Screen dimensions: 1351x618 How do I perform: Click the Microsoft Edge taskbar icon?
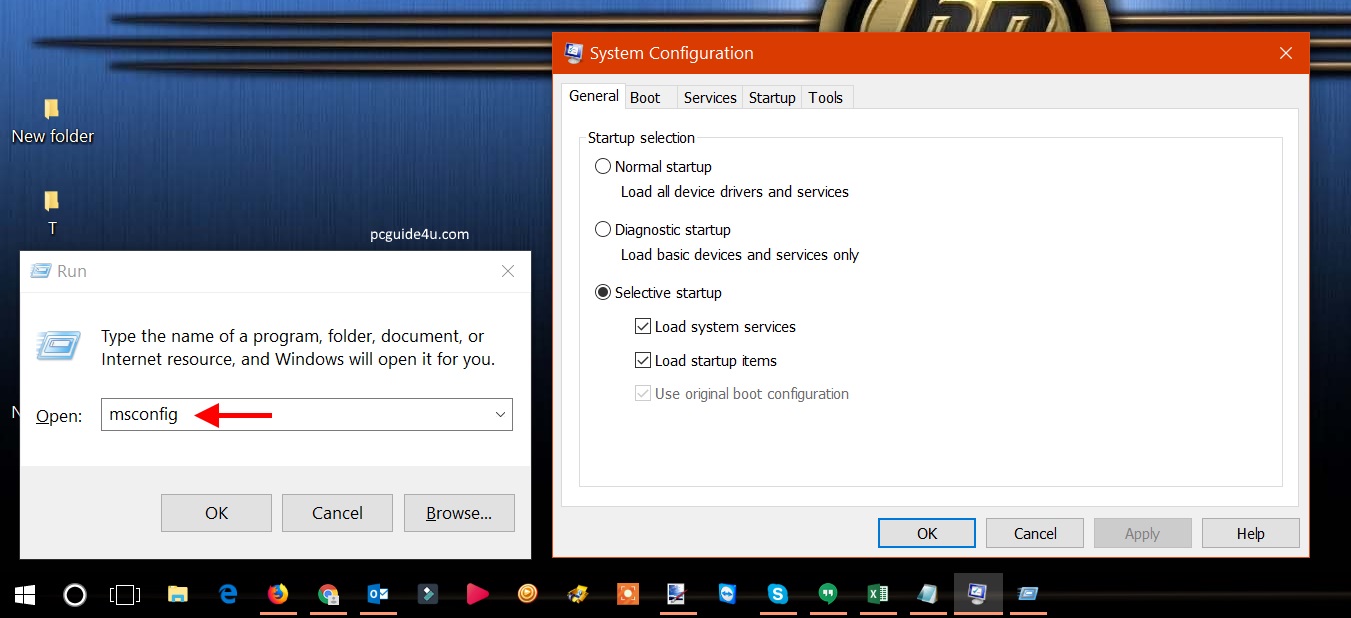pos(228,594)
